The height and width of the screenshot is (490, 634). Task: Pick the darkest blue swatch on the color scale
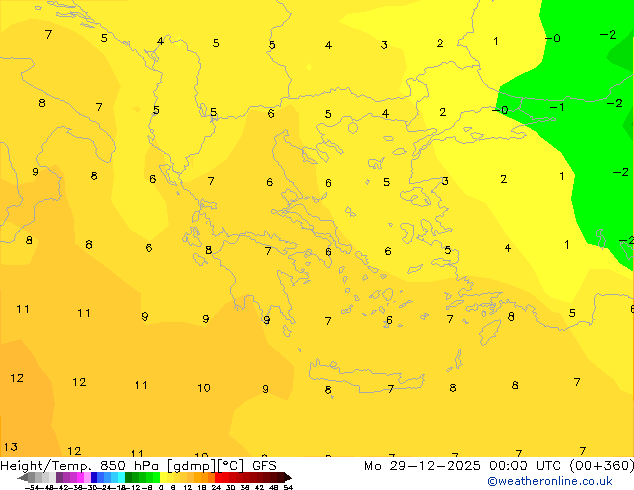[x=94, y=478]
